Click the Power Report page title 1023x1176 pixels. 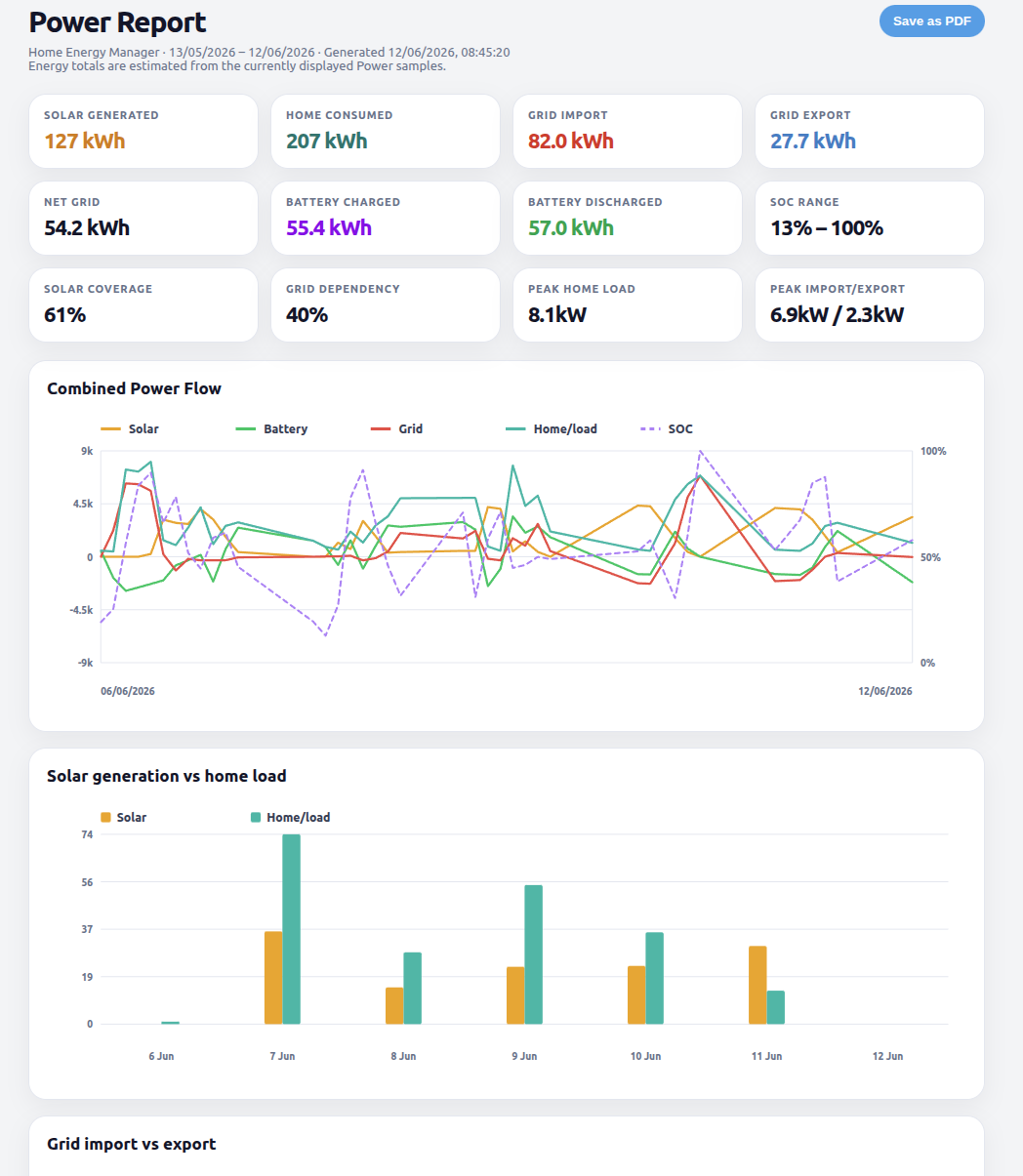118,22
